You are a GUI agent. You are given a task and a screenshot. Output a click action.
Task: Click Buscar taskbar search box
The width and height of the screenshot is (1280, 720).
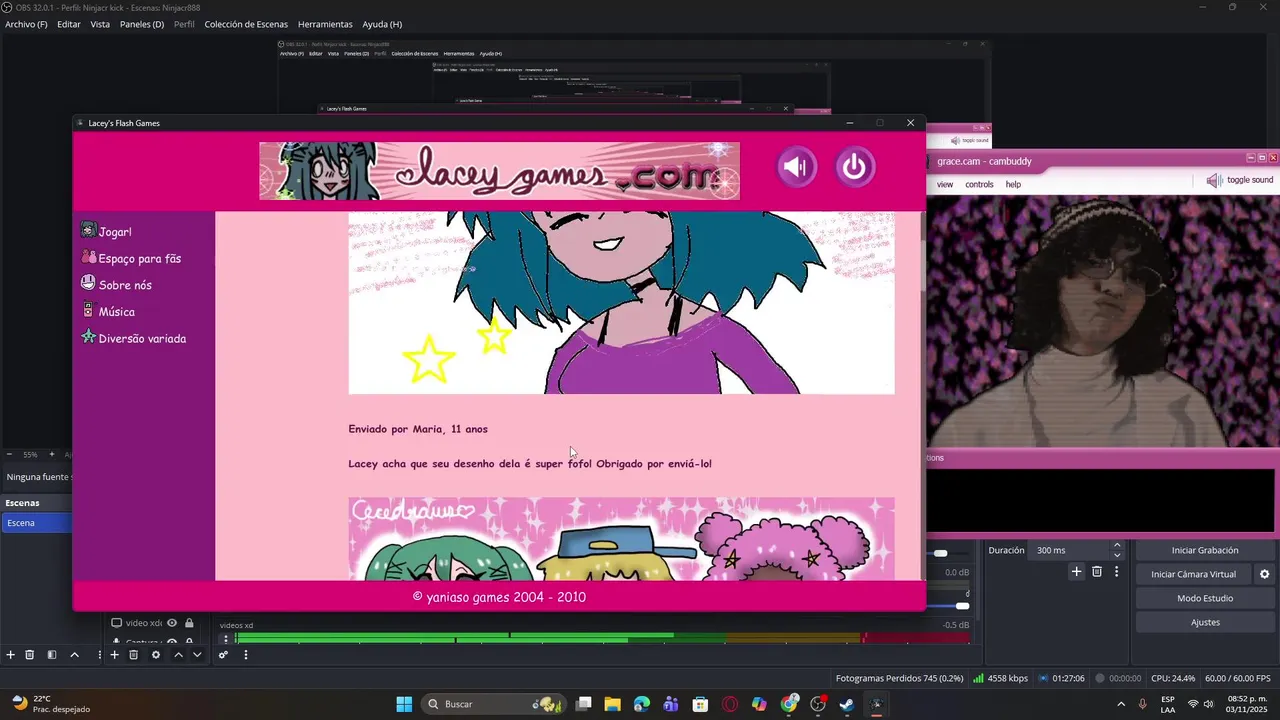point(493,704)
